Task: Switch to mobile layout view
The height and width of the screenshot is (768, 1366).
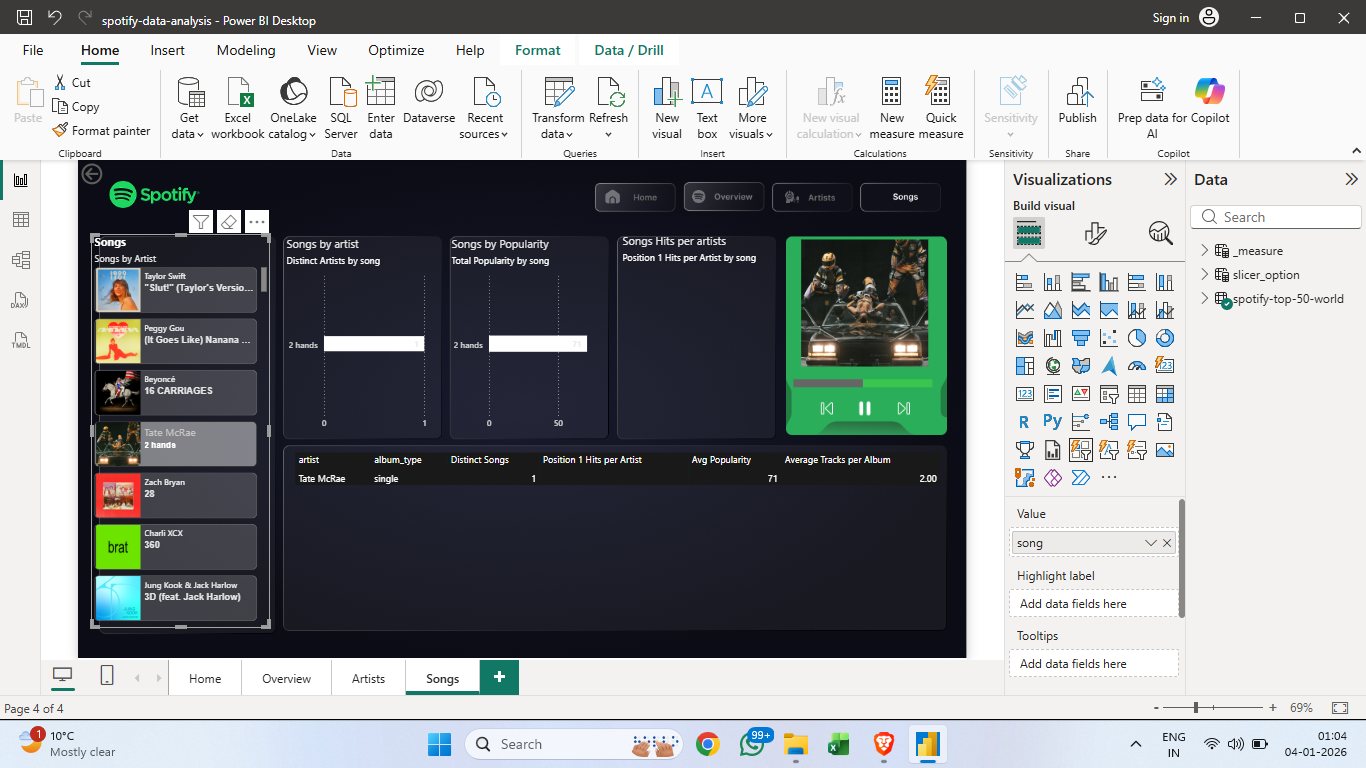Action: click(107, 677)
